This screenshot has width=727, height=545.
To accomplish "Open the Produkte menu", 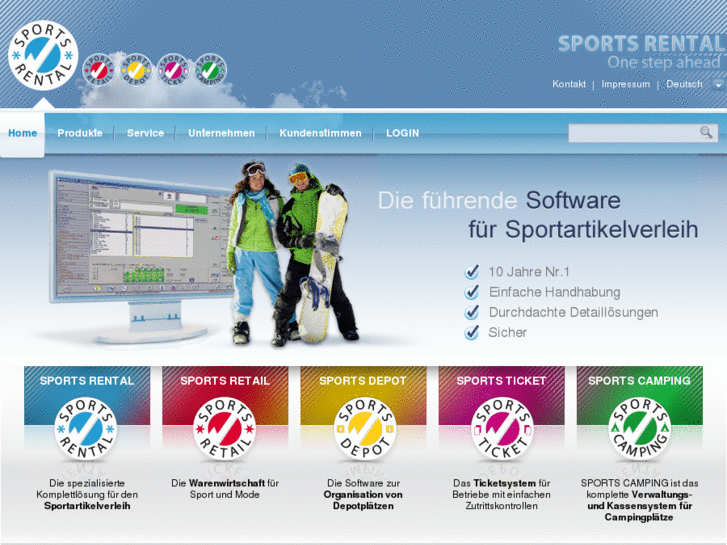I will (80, 133).
